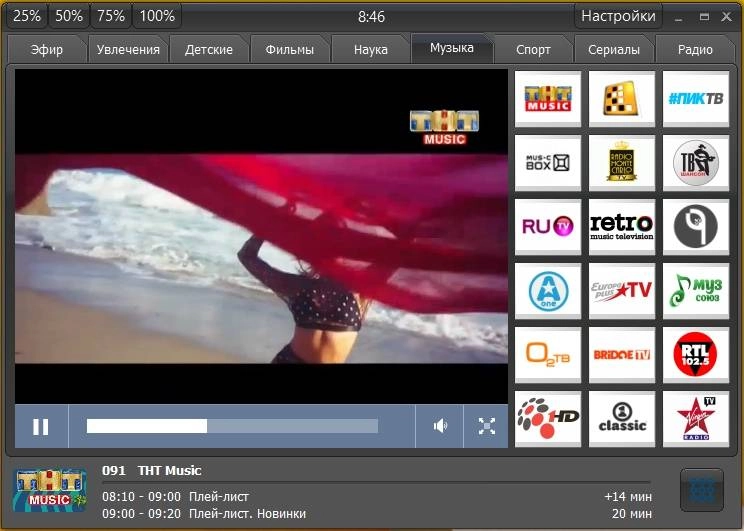Open the Music Box channel tile
The height and width of the screenshot is (531, 744).
click(548, 163)
